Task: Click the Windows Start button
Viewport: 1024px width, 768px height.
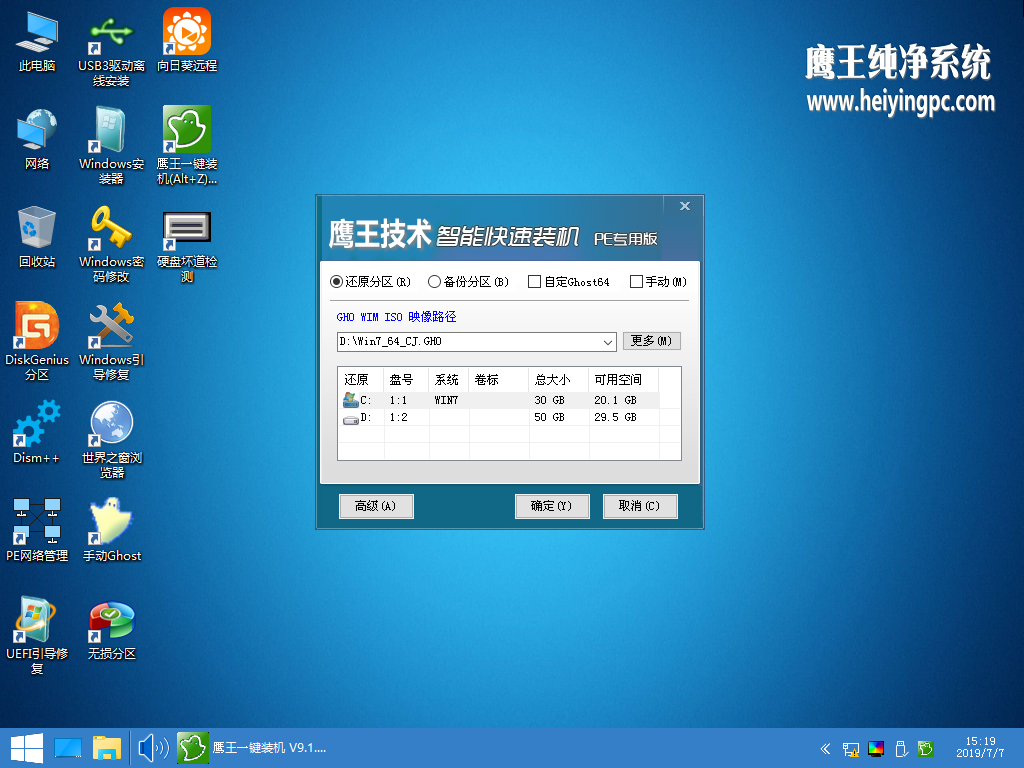Action: [x=27, y=748]
